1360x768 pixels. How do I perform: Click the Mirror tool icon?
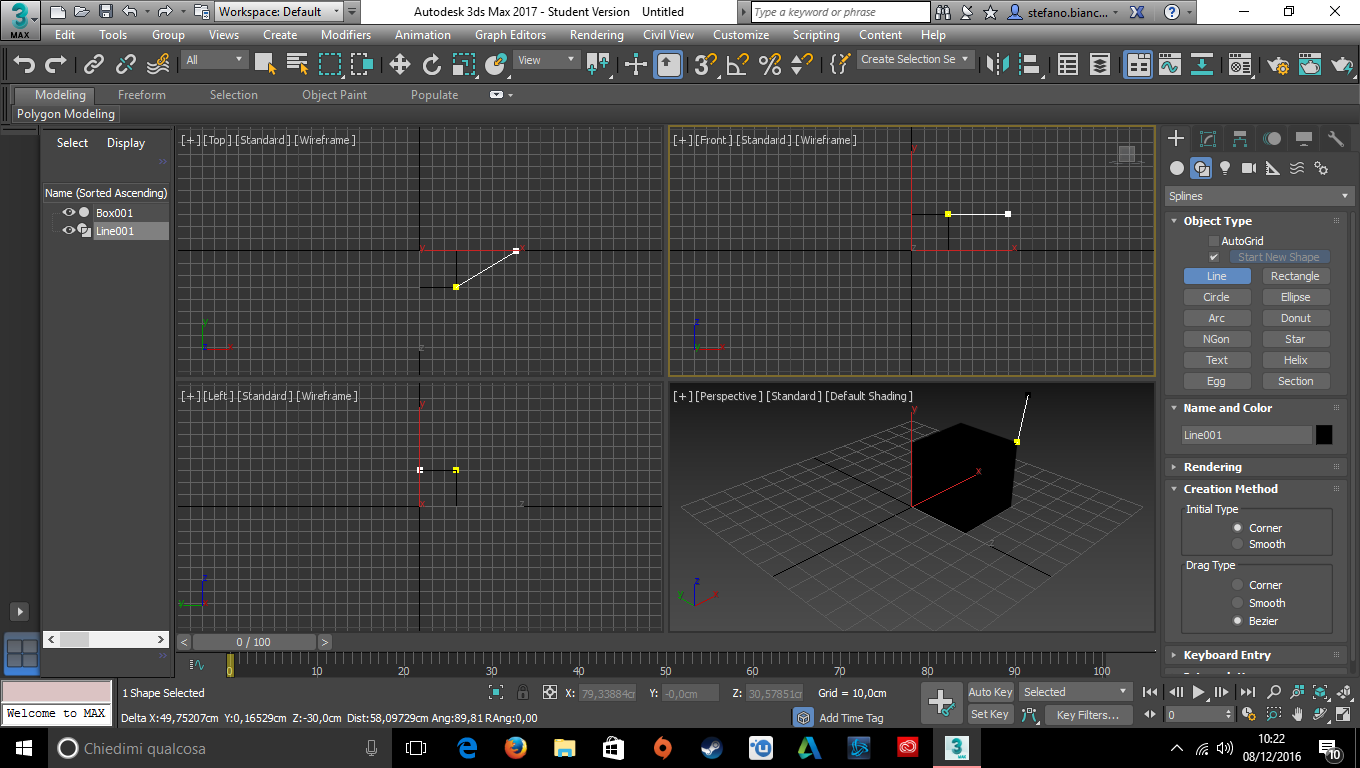[997, 65]
